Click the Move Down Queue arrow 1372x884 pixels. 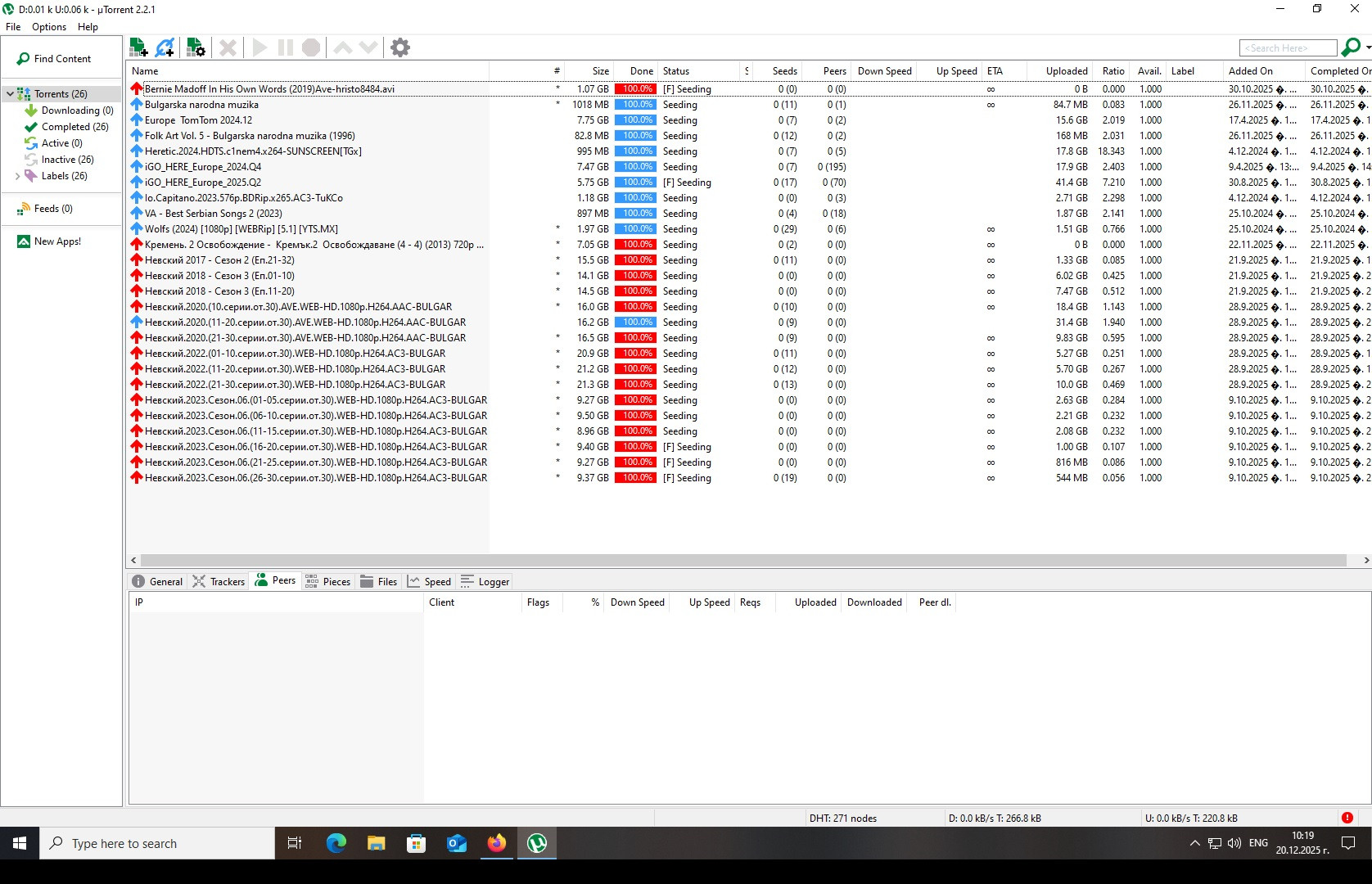(368, 47)
